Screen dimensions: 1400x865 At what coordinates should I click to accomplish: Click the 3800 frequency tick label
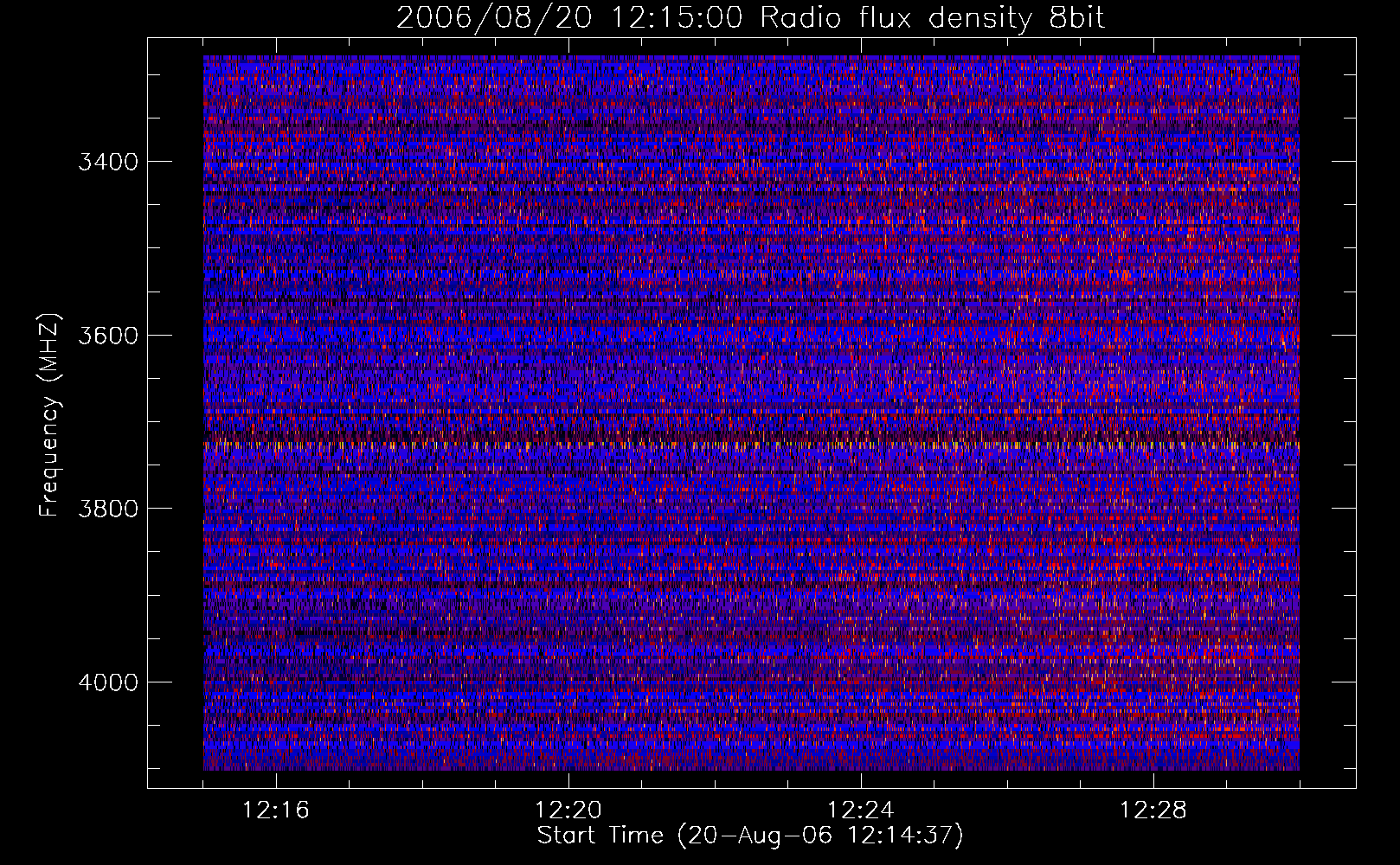point(108,509)
